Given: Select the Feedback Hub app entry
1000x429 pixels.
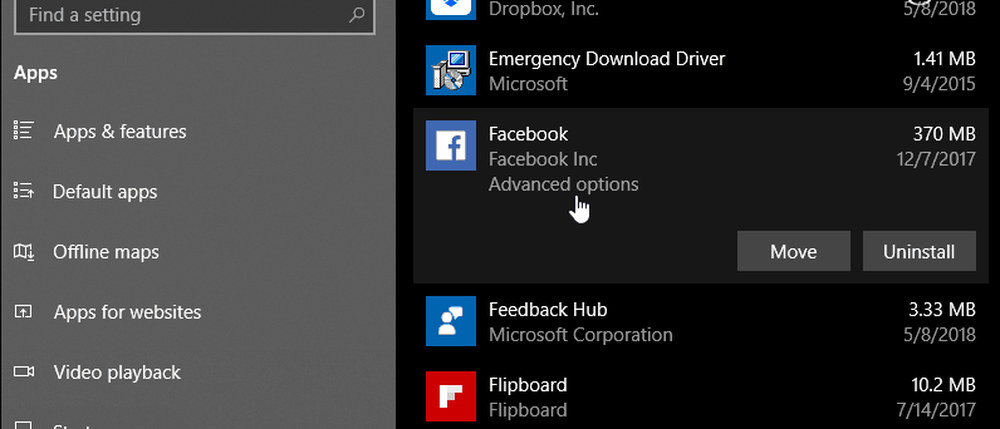Looking at the screenshot, I should click(x=700, y=321).
